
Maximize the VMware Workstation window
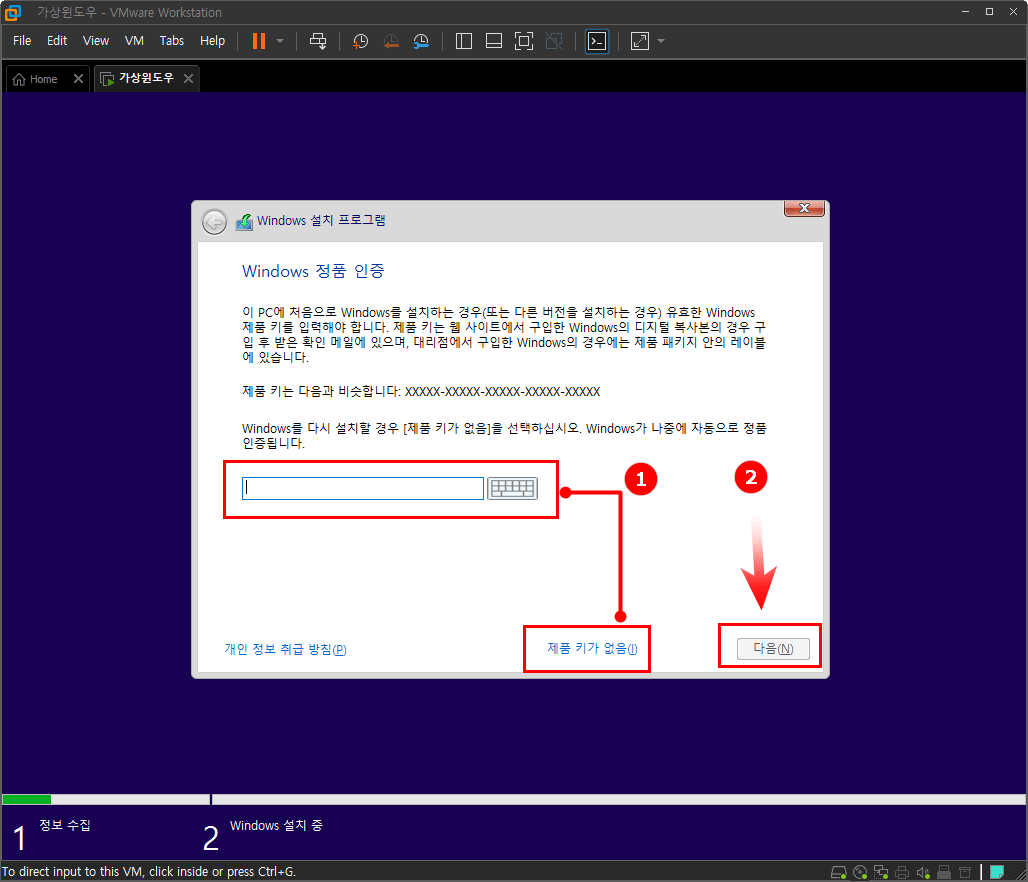[989, 12]
